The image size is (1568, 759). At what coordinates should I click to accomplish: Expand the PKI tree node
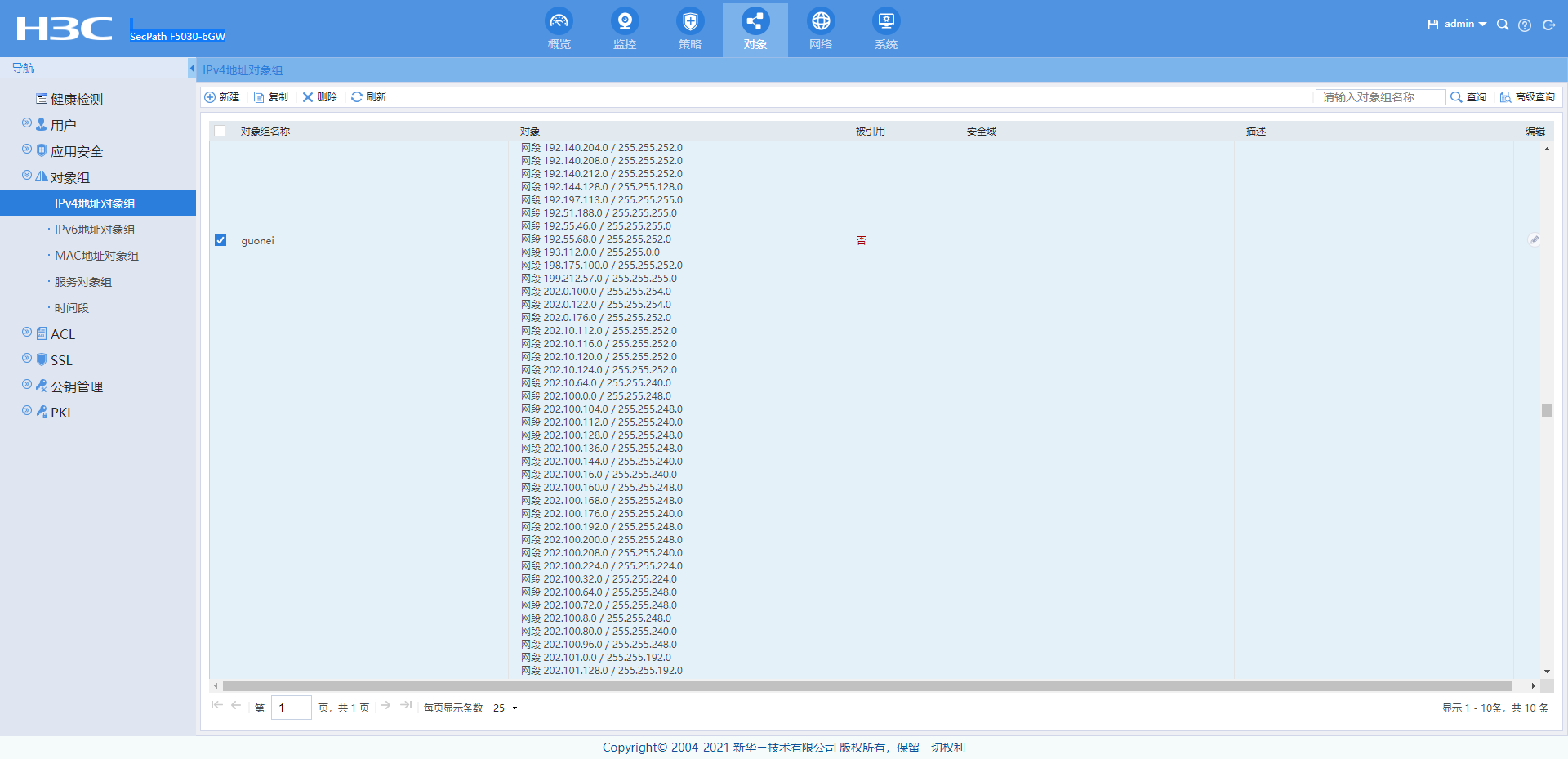(x=27, y=411)
